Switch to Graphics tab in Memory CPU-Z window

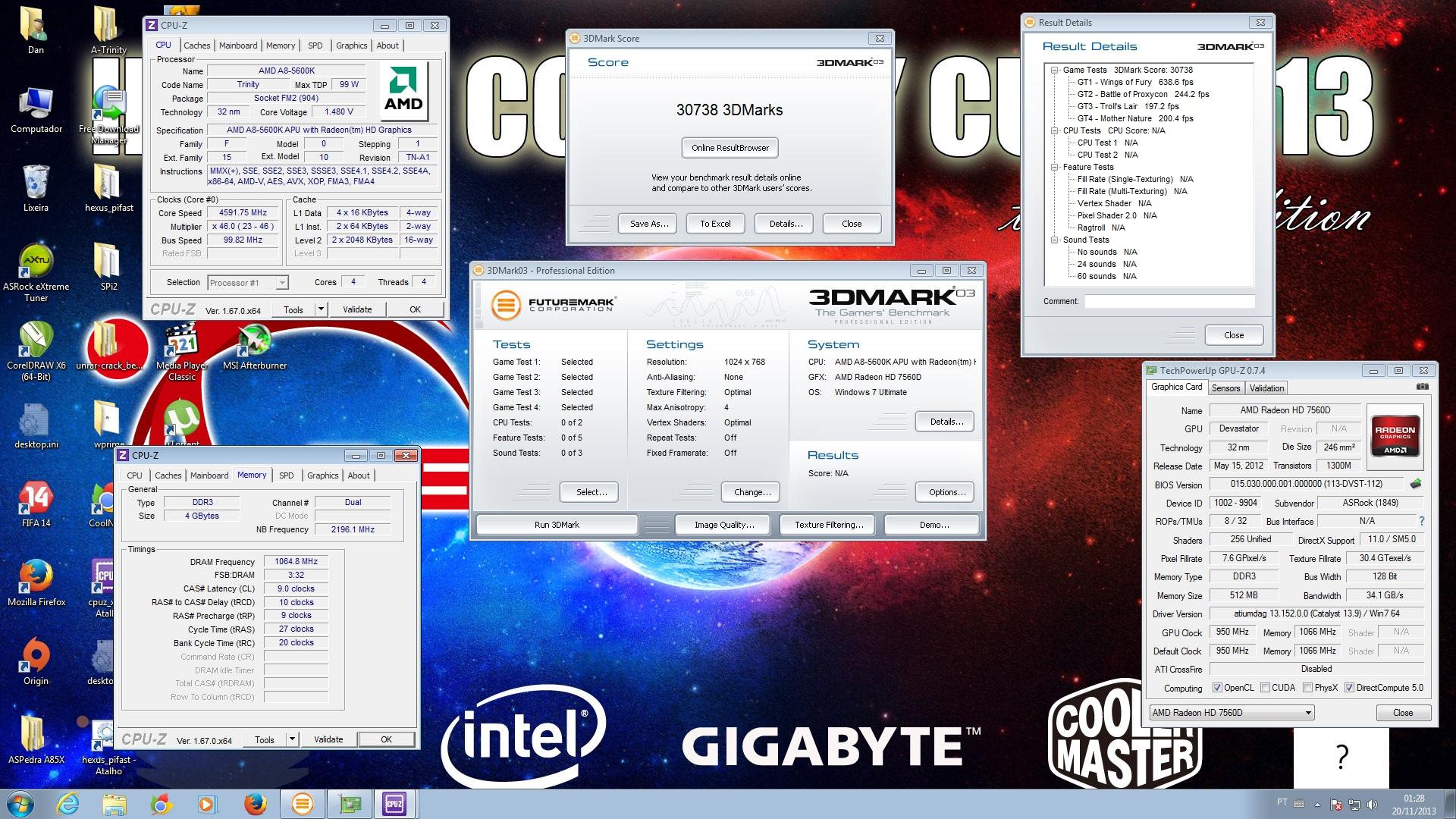point(323,475)
